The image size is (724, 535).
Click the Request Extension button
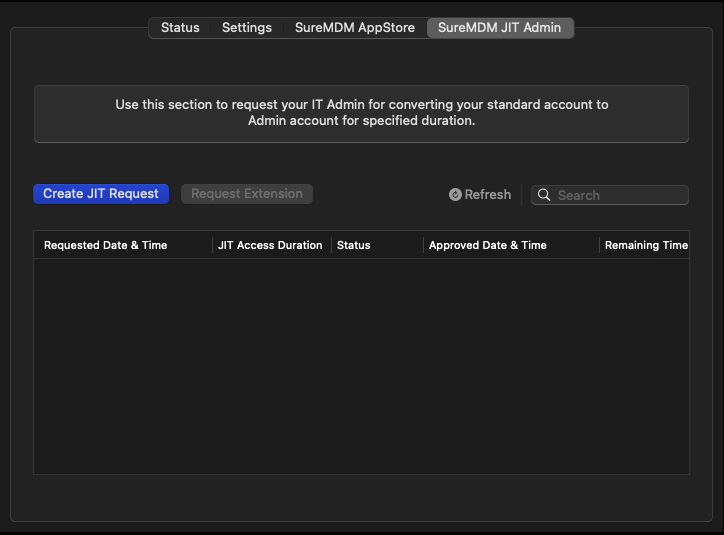pyautogui.click(x=247, y=194)
